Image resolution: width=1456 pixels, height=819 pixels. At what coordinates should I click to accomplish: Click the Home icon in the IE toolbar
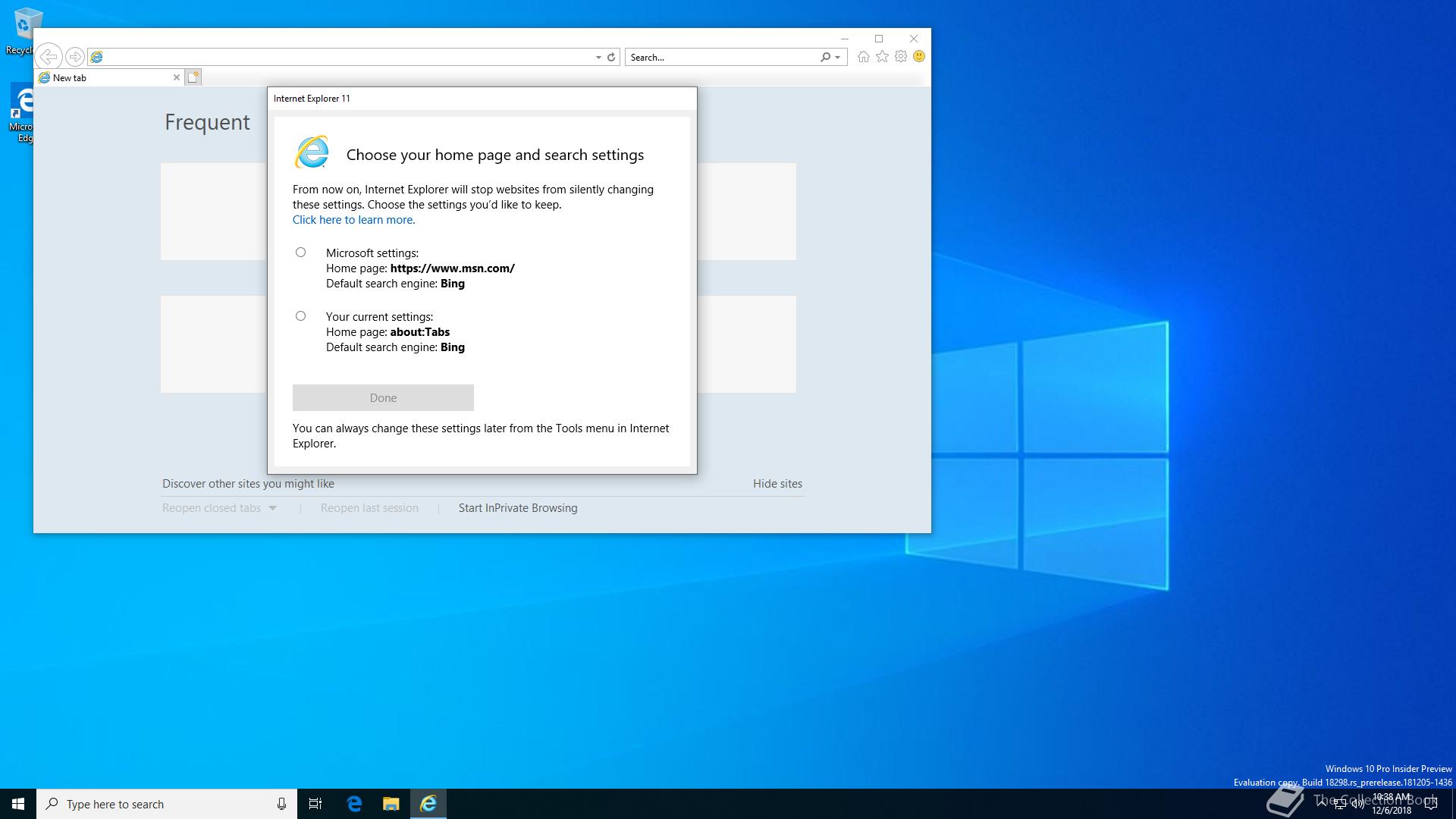[863, 57]
